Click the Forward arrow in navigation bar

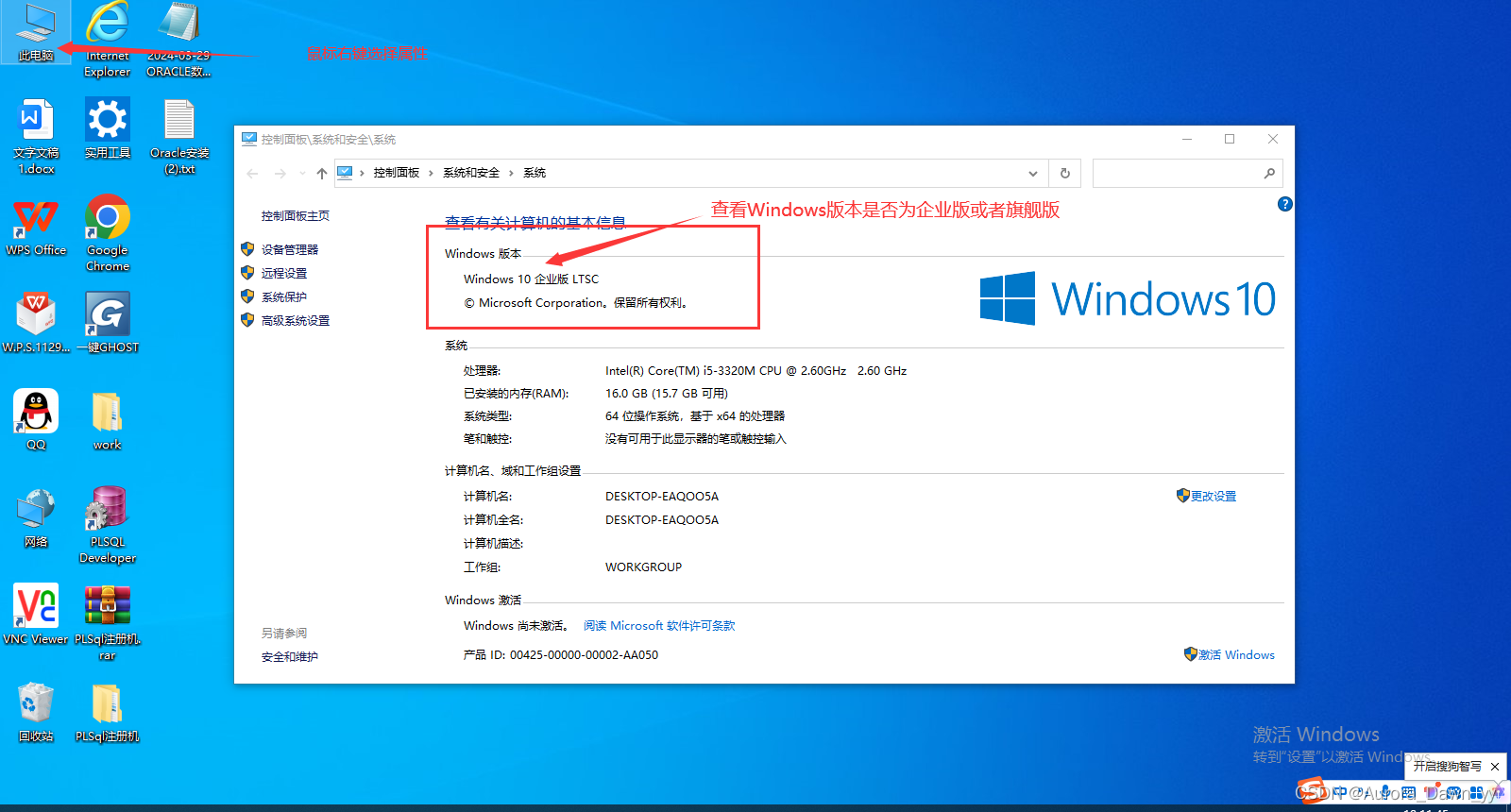click(280, 173)
